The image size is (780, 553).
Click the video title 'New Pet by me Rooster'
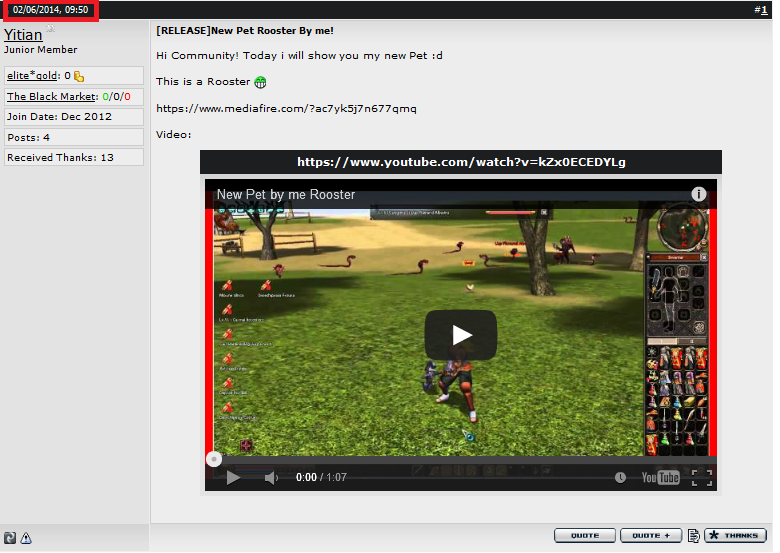pyautogui.click(x=286, y=194)
